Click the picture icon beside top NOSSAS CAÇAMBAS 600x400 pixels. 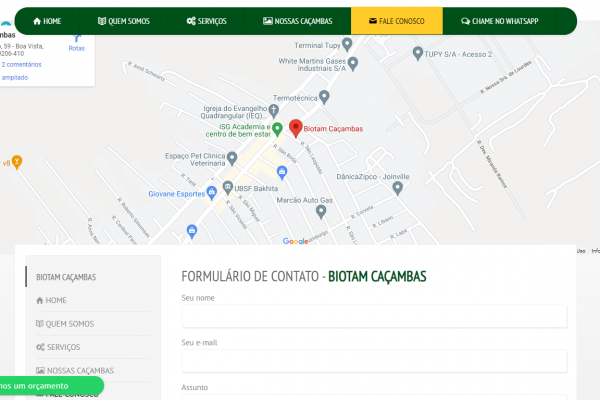(268, 21)
